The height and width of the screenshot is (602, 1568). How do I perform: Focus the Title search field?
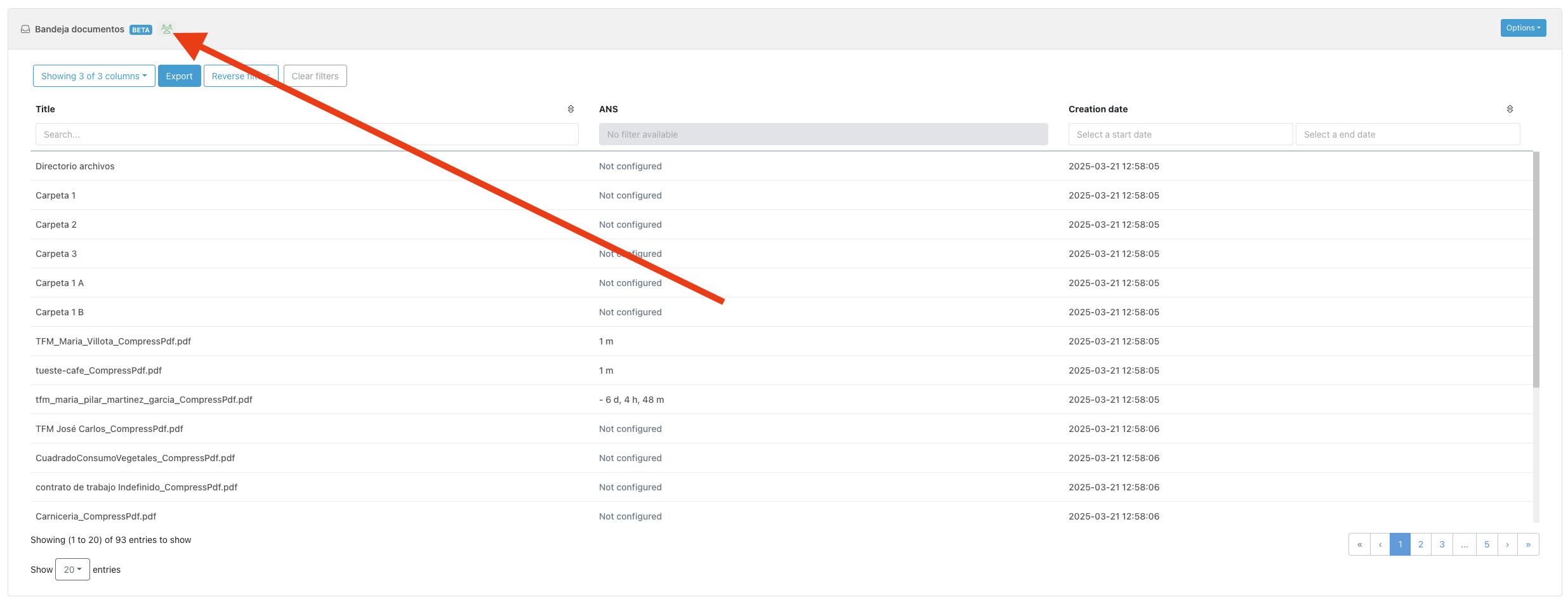[306, 134]
